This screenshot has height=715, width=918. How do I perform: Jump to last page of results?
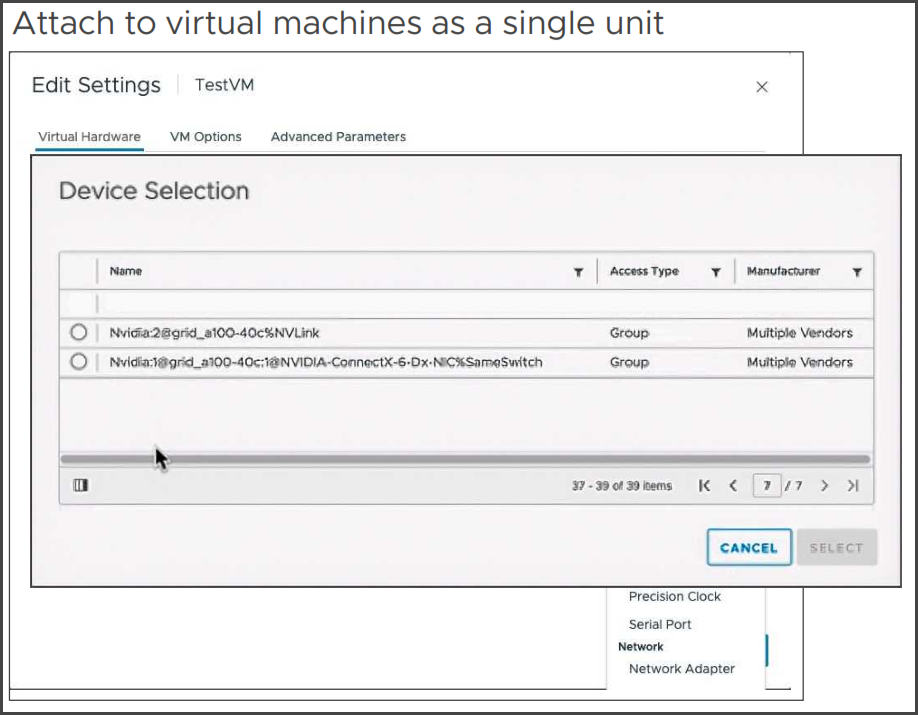pos(853,485)
